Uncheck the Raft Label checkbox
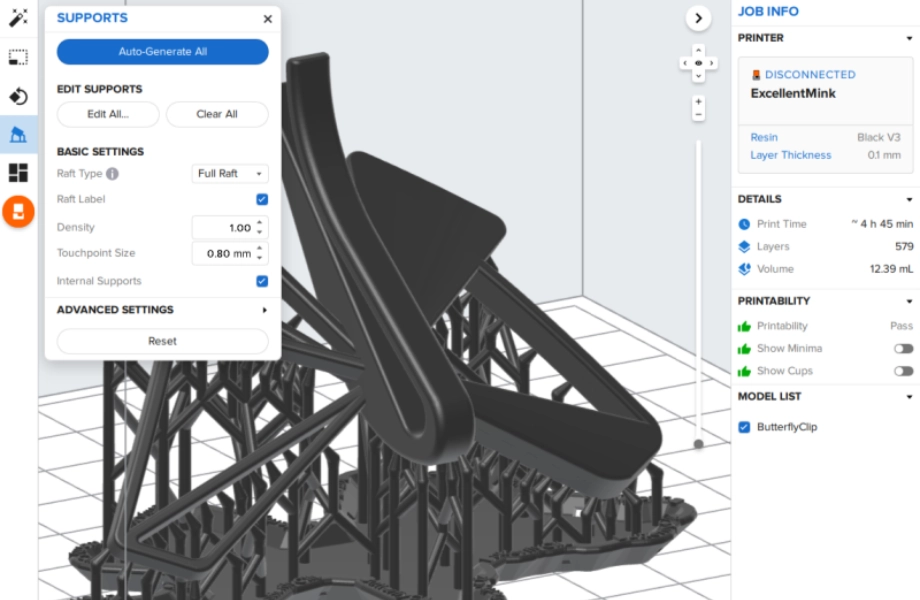Viewport: 920px width, 600px height. [262, 199]
